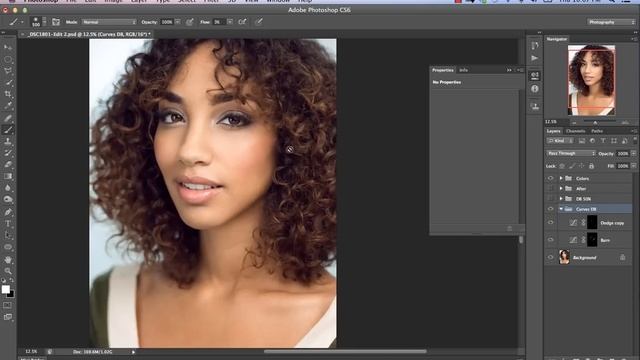Hide the Background layer

point(550,258)
